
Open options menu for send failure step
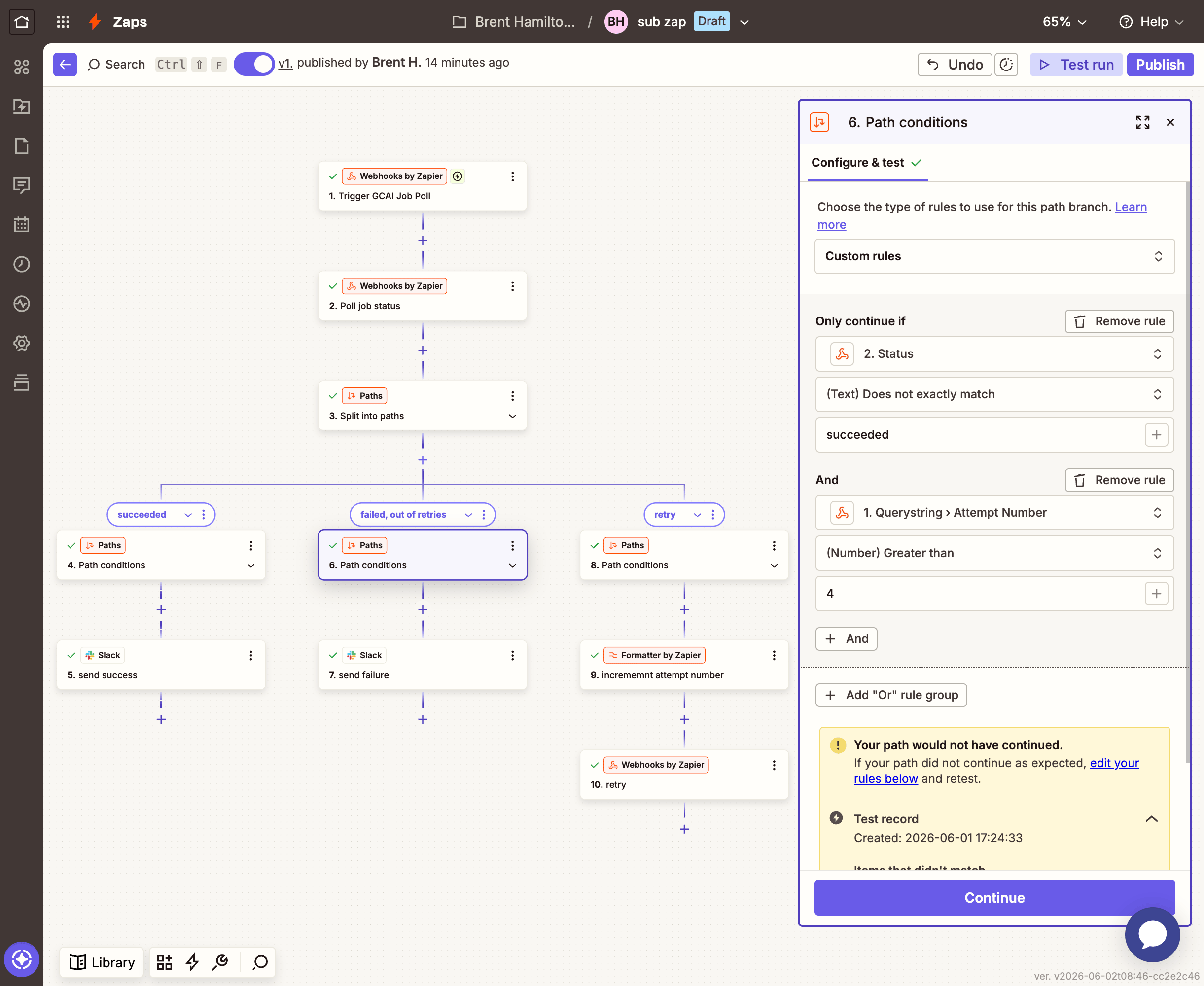pos(512,655)
